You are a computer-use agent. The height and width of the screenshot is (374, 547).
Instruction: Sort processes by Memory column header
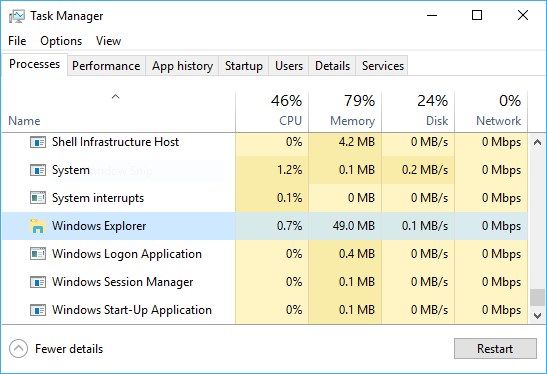point(345,111)
